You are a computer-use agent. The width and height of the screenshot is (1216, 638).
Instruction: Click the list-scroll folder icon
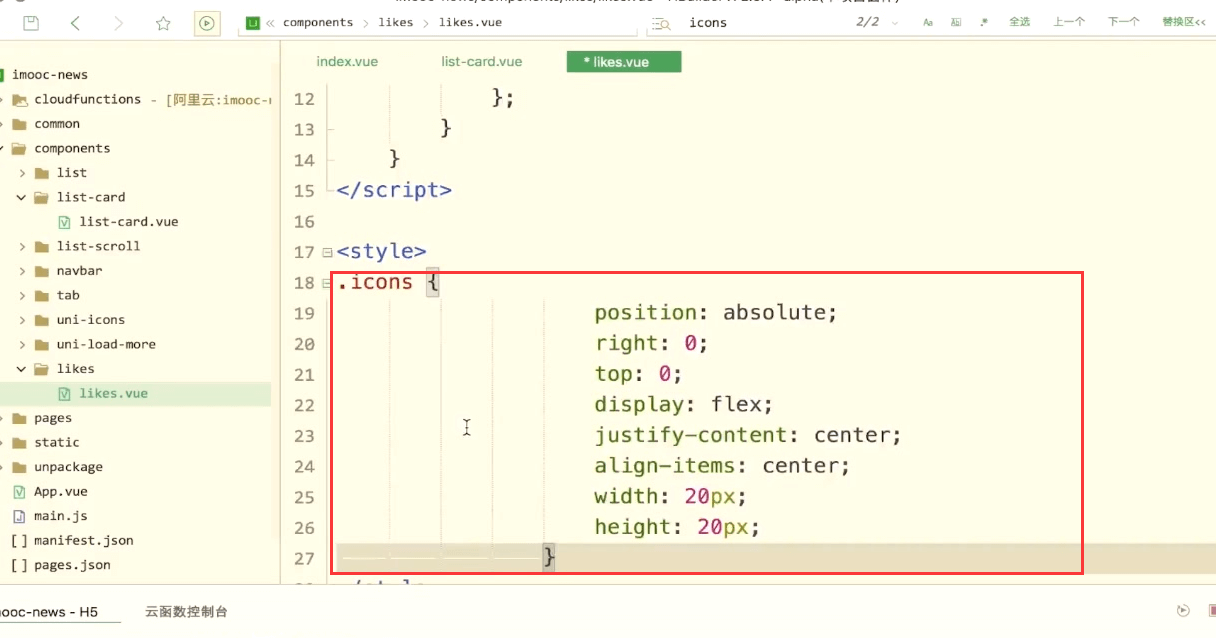41,247
